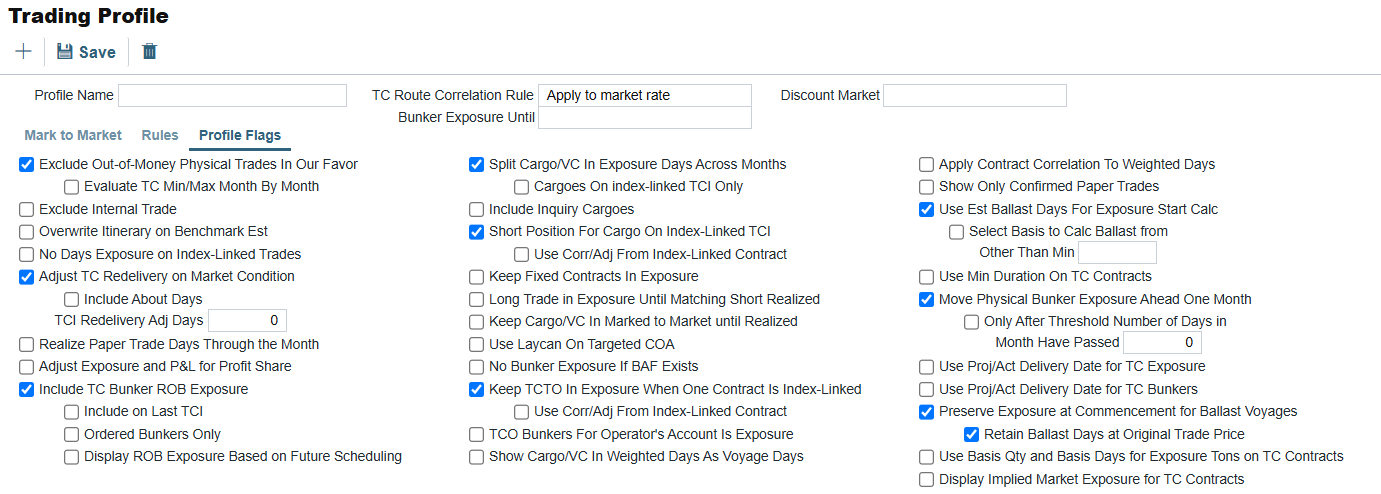Enable Exclude Internal Trade checkbox
The image size is (1381, 494).
pyautogui.click(x=27, y=209)
